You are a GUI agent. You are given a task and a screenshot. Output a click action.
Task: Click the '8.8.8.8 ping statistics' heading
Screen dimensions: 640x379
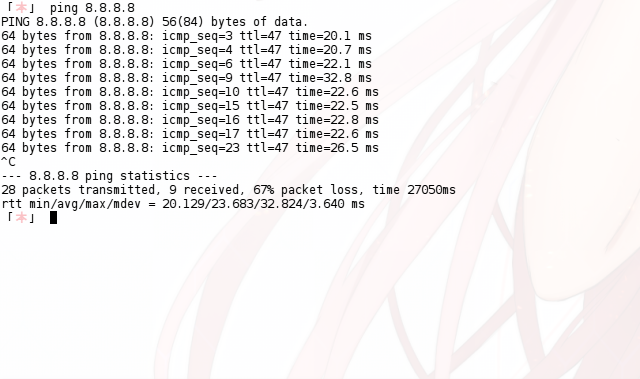point(109,176)
